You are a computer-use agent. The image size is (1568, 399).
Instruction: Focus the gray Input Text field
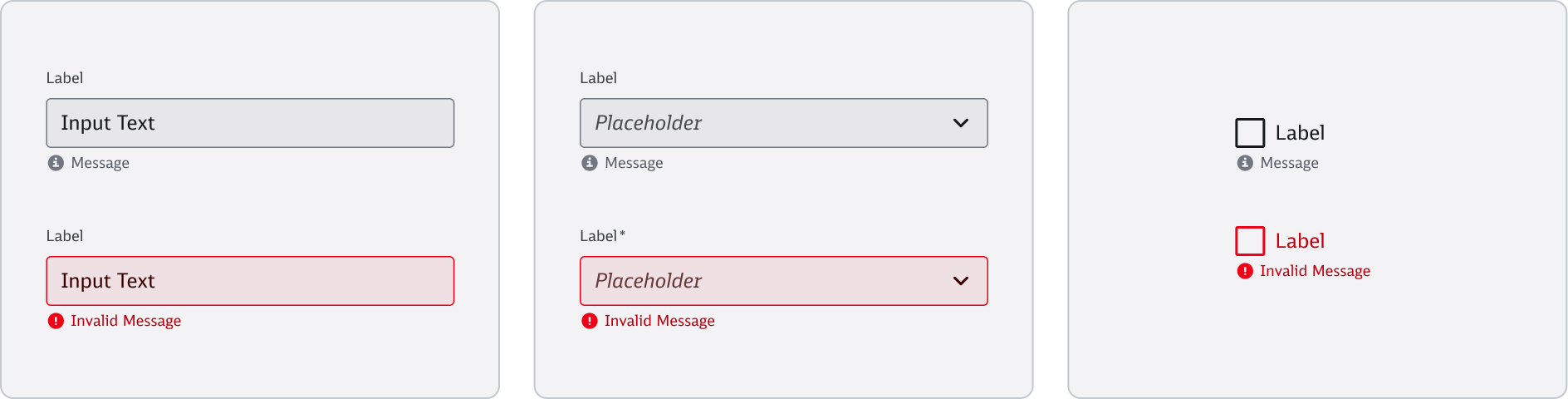click(x=249, y=123)
